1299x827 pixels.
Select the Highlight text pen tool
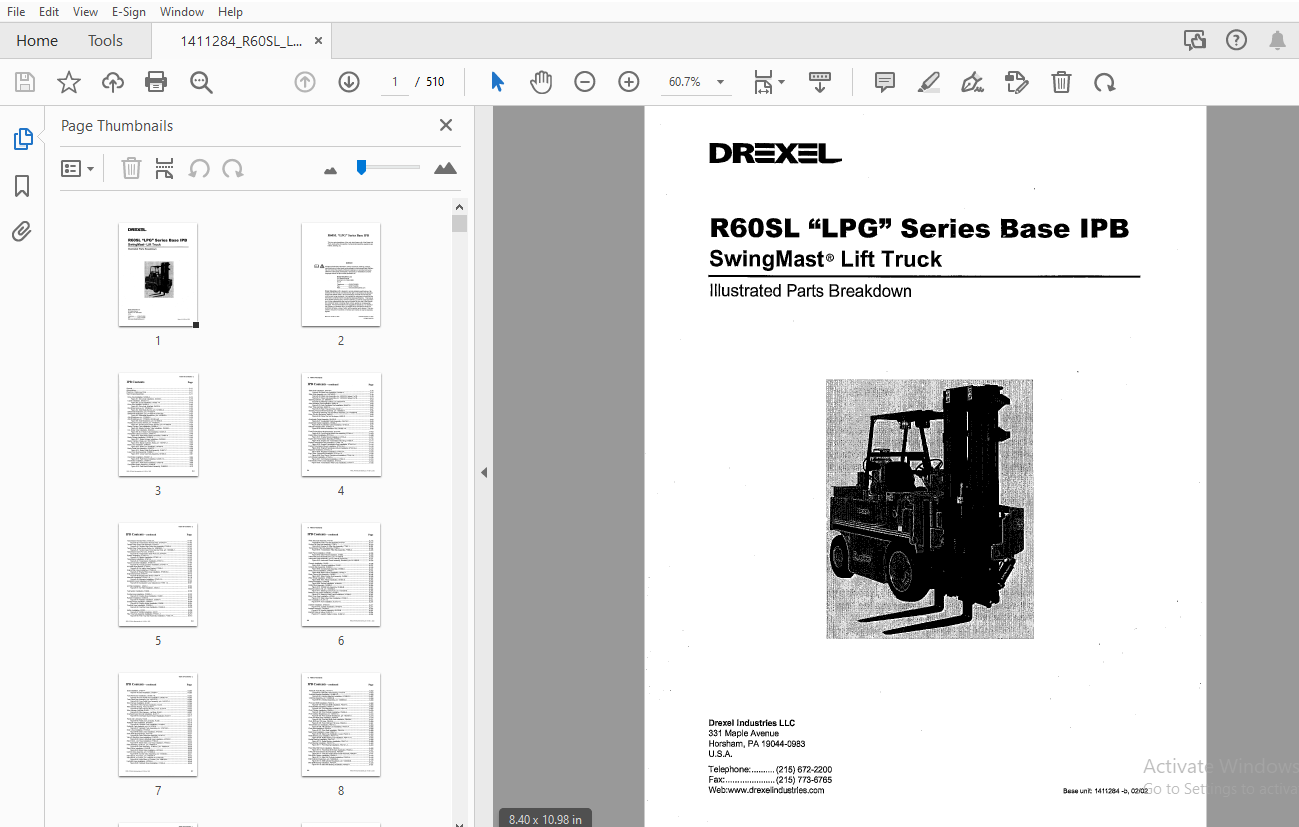(x=929, y=82)
